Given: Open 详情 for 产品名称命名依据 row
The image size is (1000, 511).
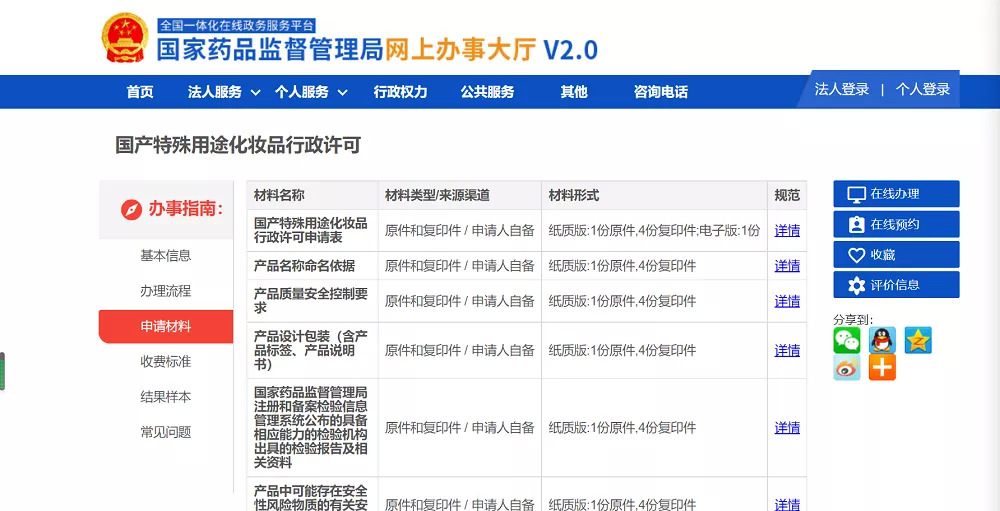Looking at the screenshot, I should click(787, 266).
